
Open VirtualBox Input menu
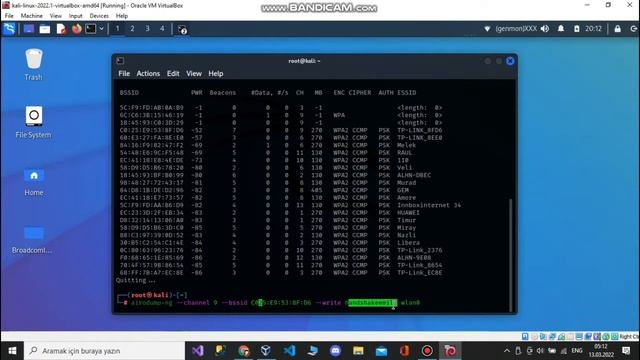[x=76, y=16]
